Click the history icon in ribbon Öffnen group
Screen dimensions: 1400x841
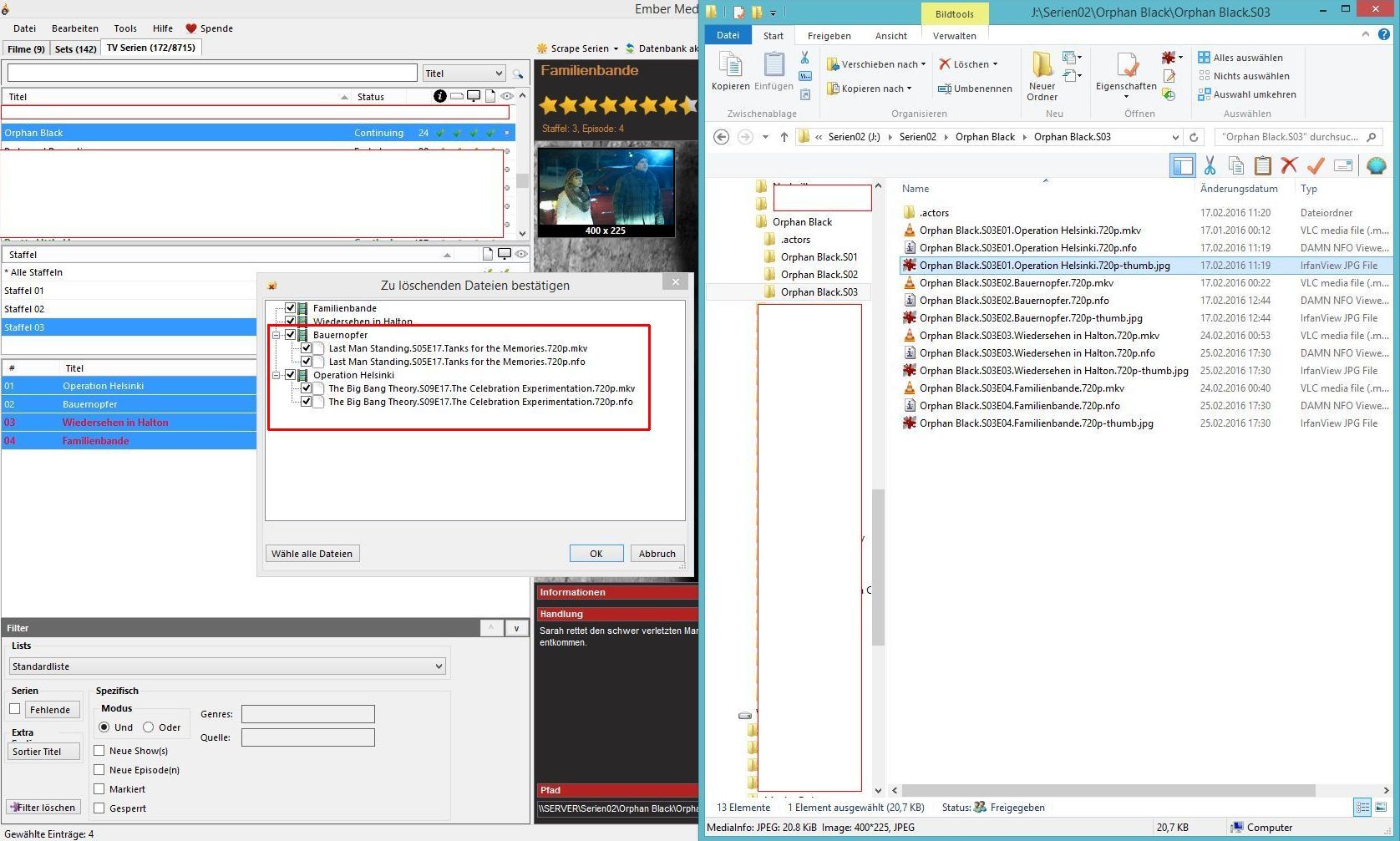tap(1169, 94)
